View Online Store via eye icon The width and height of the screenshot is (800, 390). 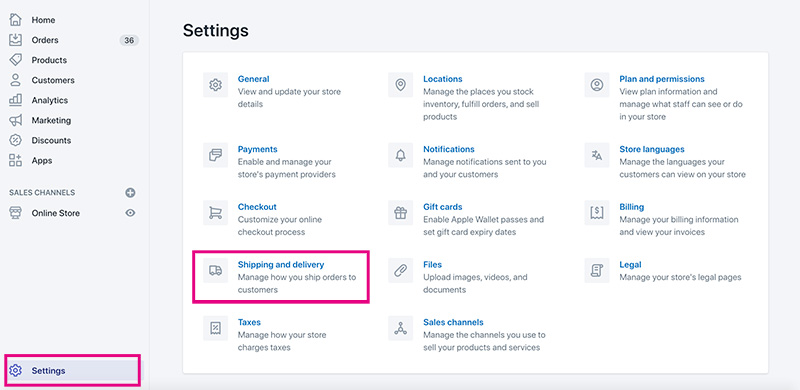(131, 213)
